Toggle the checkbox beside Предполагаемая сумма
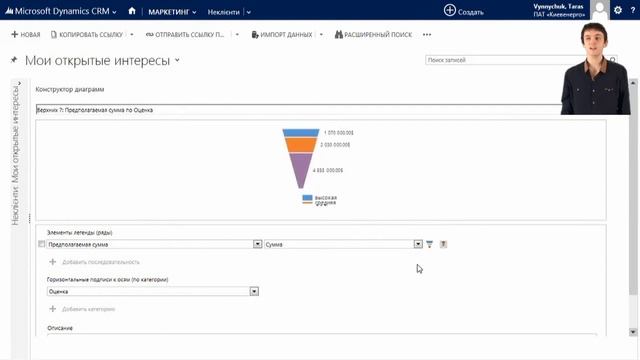 tap(42, 244)
